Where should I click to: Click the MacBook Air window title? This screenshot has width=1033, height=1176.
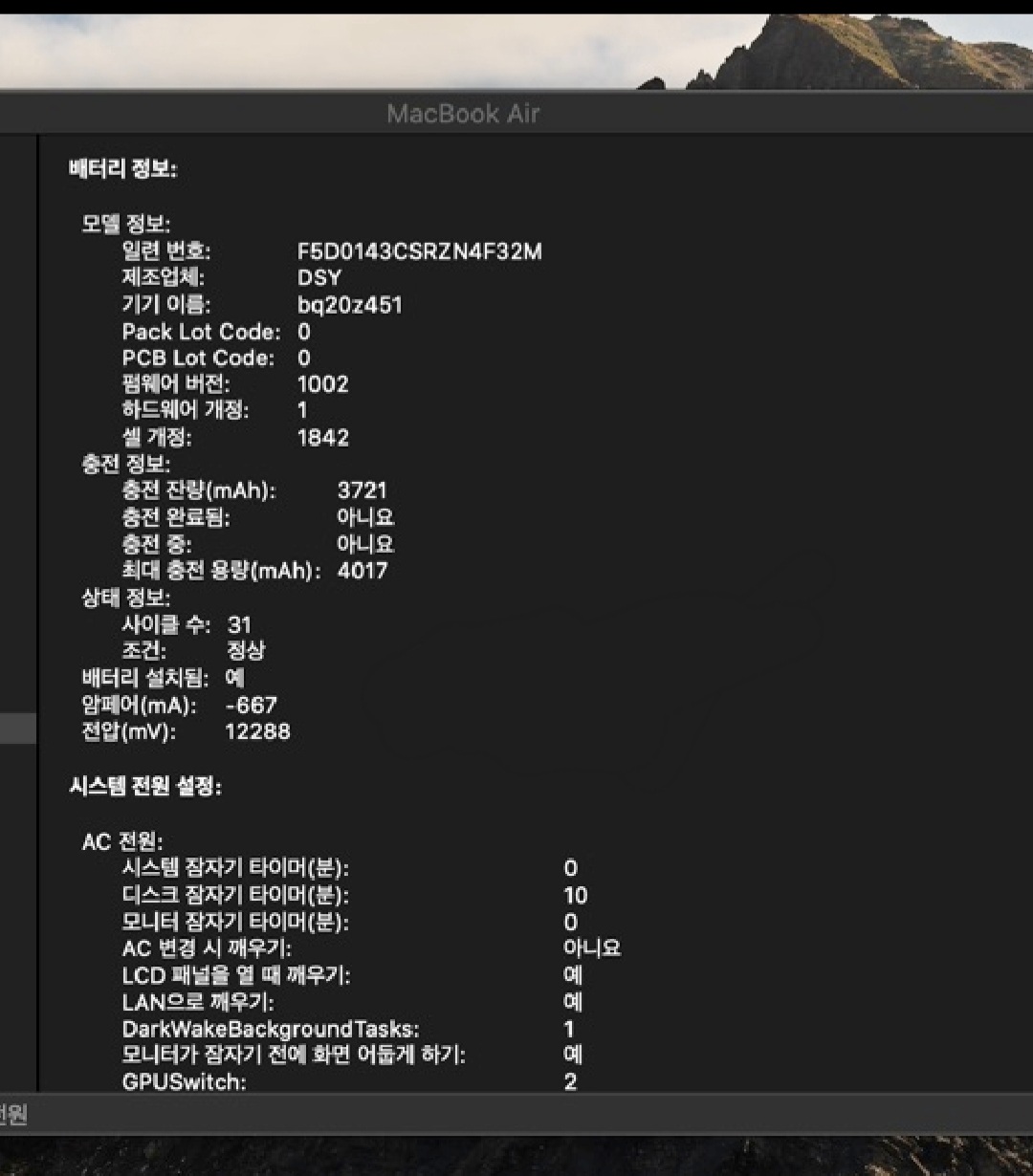(463, 114)
